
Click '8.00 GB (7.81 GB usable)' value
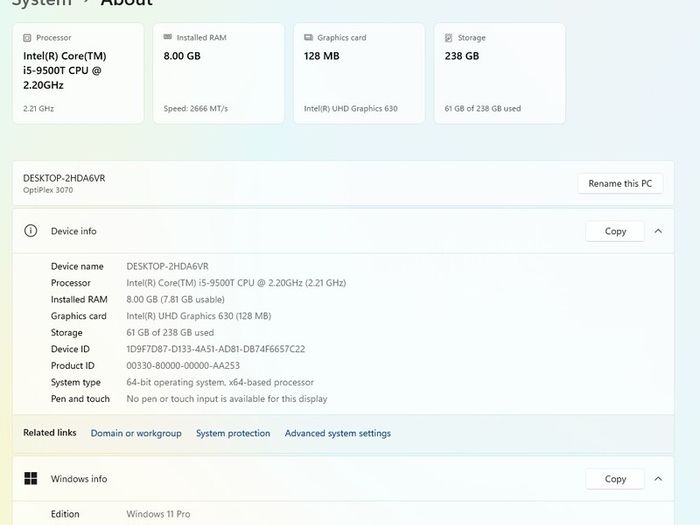pos(175,300)
